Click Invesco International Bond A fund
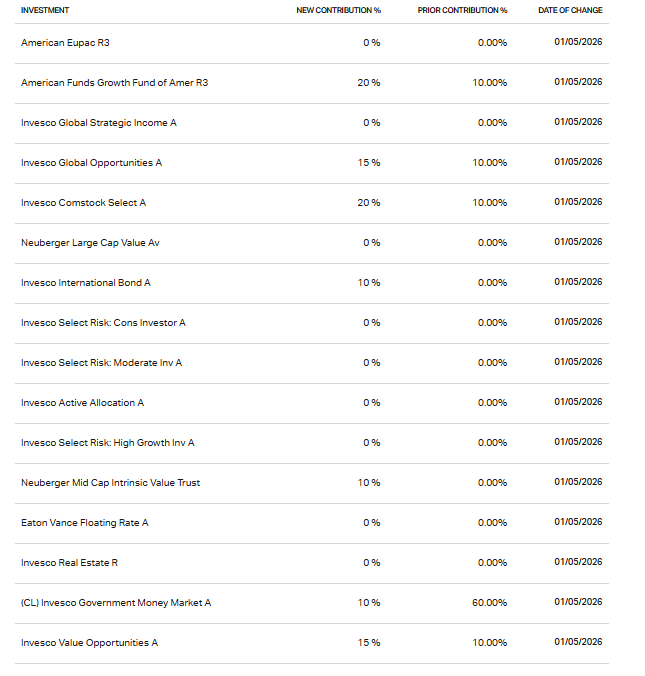This screenshot has width=645, height=676. click(x=86, y=282)
